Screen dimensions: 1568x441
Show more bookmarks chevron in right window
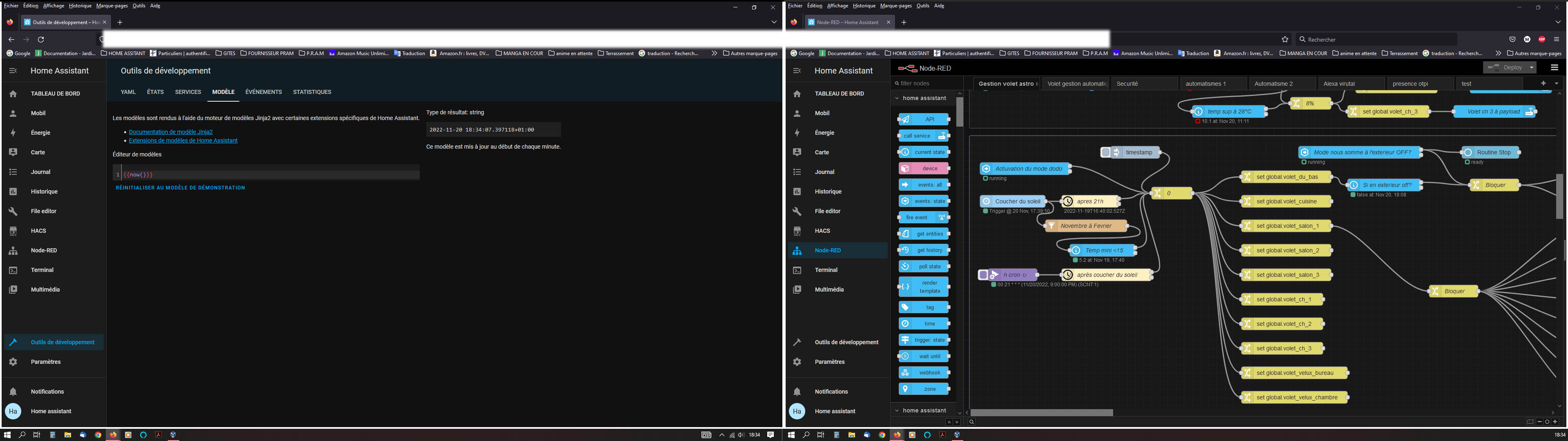click(1498, 53)
